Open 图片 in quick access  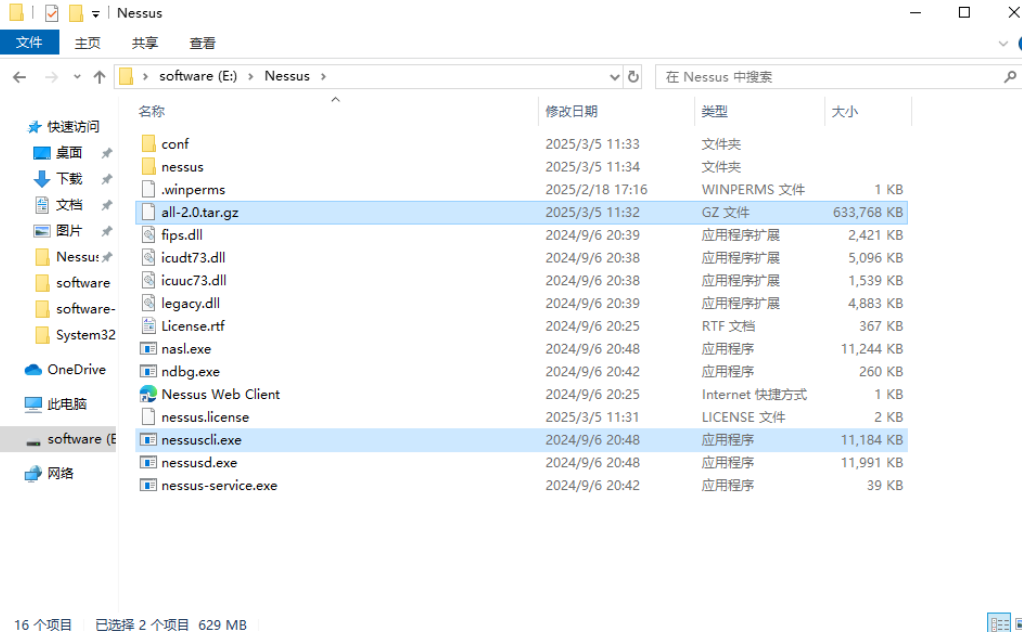[57, 231]
